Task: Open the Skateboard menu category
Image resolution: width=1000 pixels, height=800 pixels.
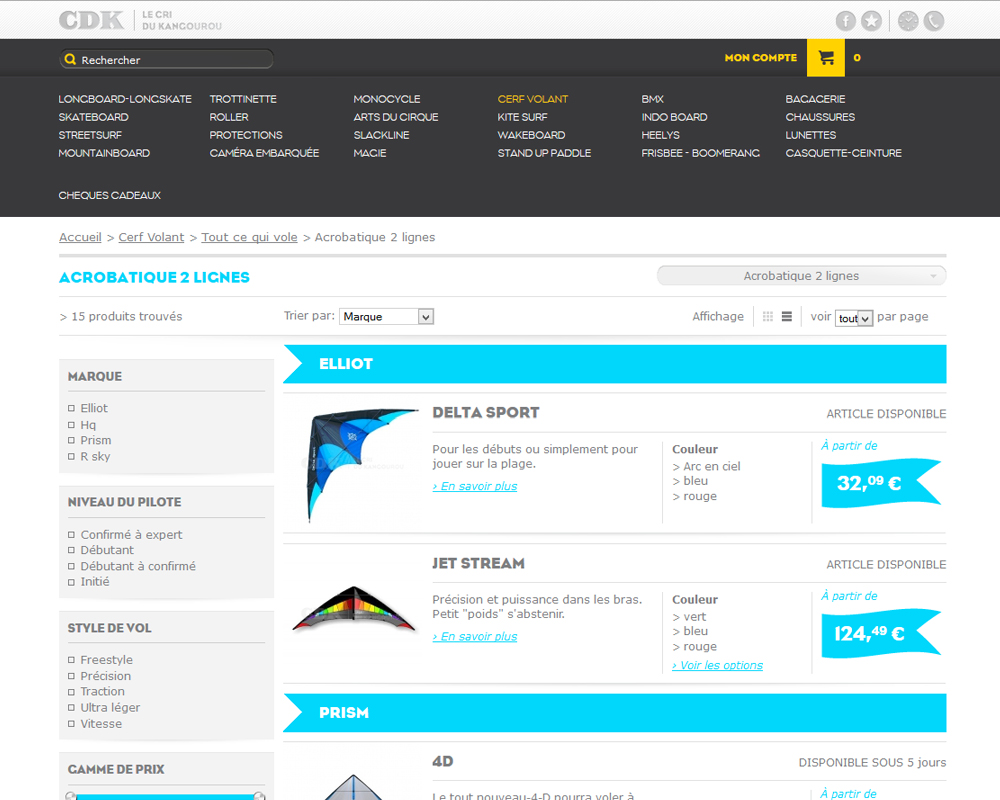Action: click(x=94, y=117)
